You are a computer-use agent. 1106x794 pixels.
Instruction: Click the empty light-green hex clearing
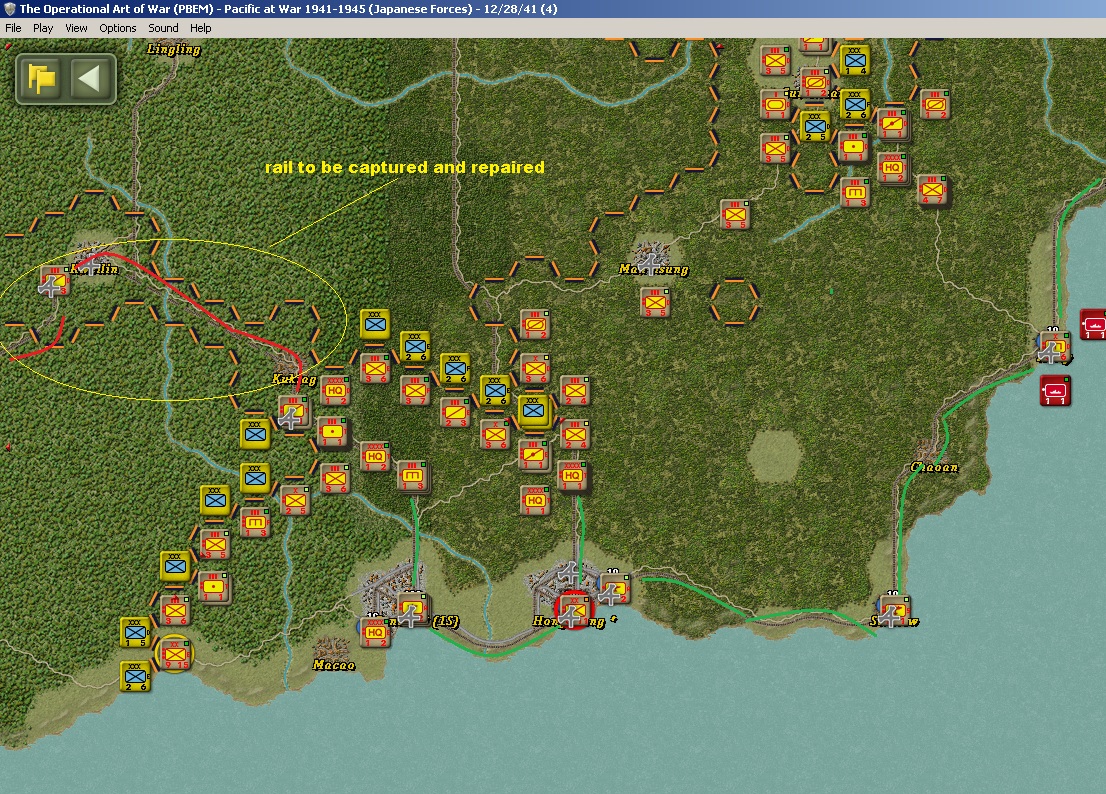pos(774,455)
